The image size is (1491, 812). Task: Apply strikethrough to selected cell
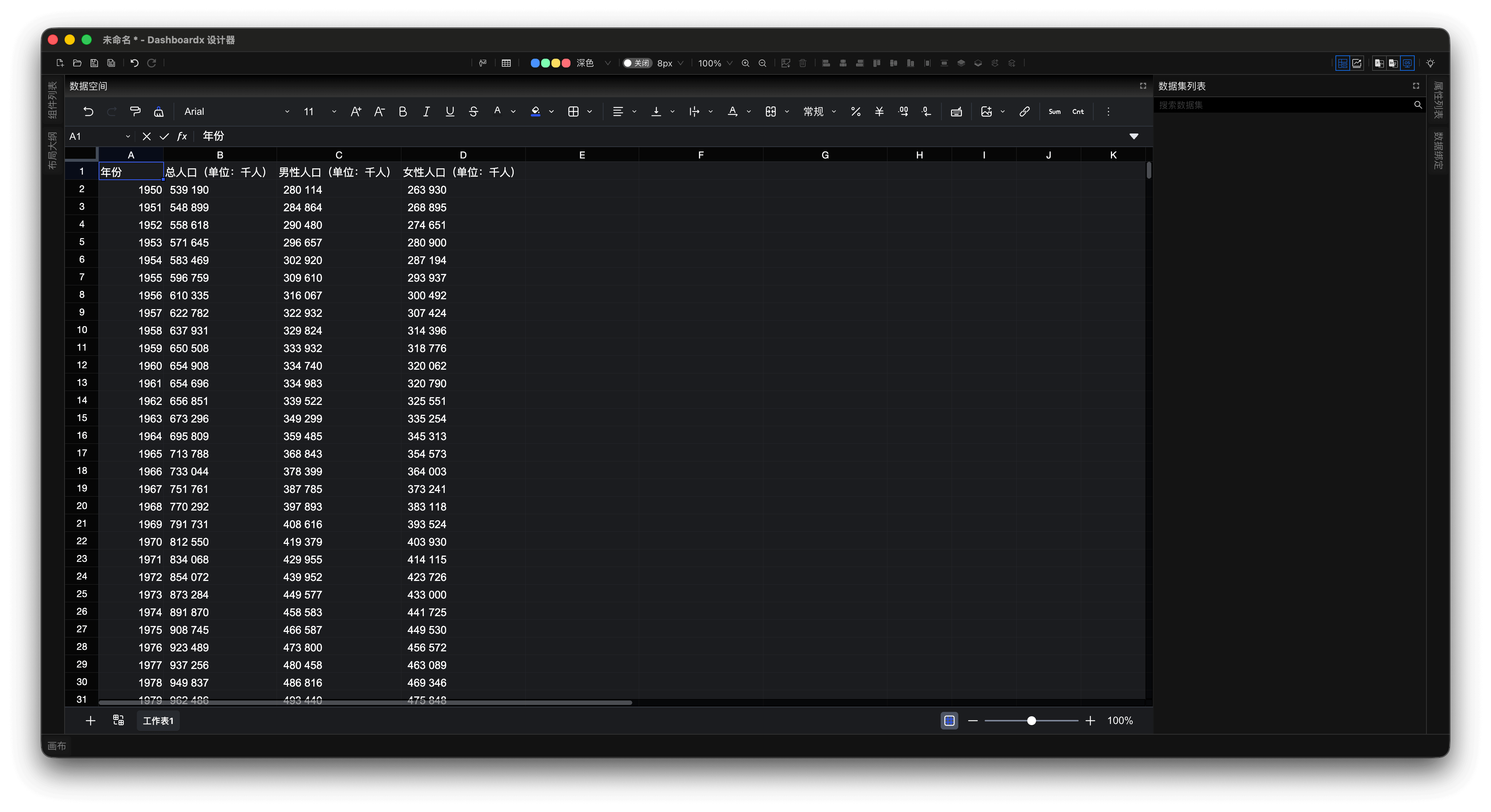click(474, 112)
